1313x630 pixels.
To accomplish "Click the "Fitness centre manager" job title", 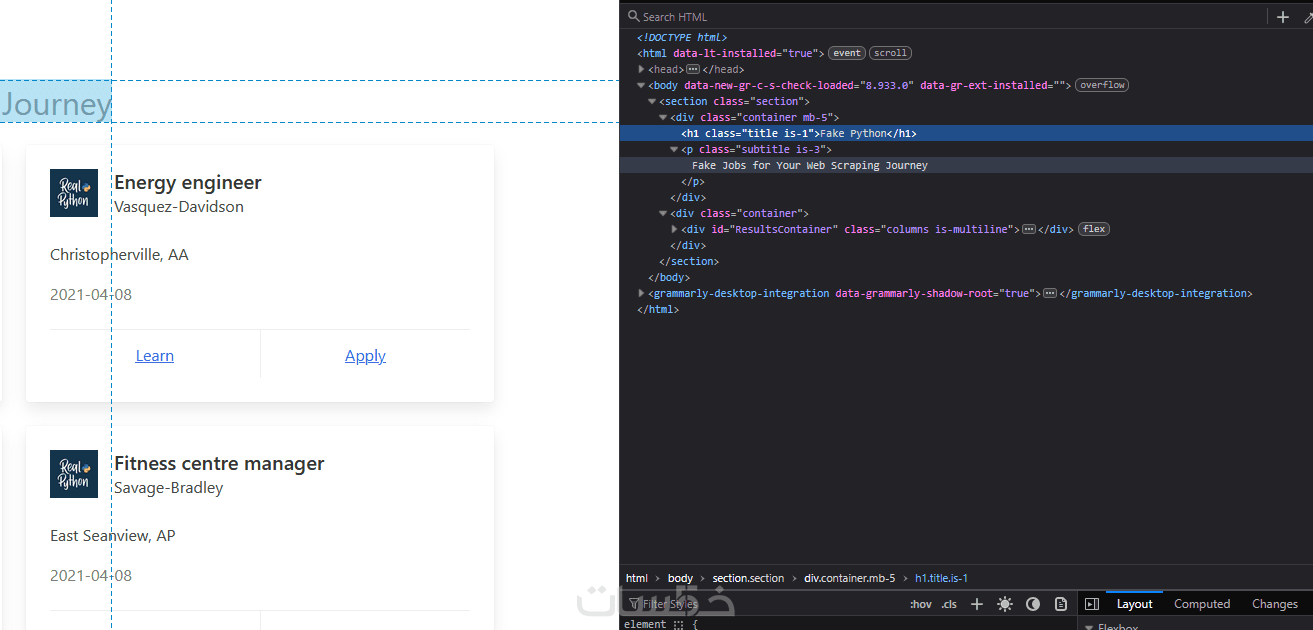I will [x=219, y=463].
